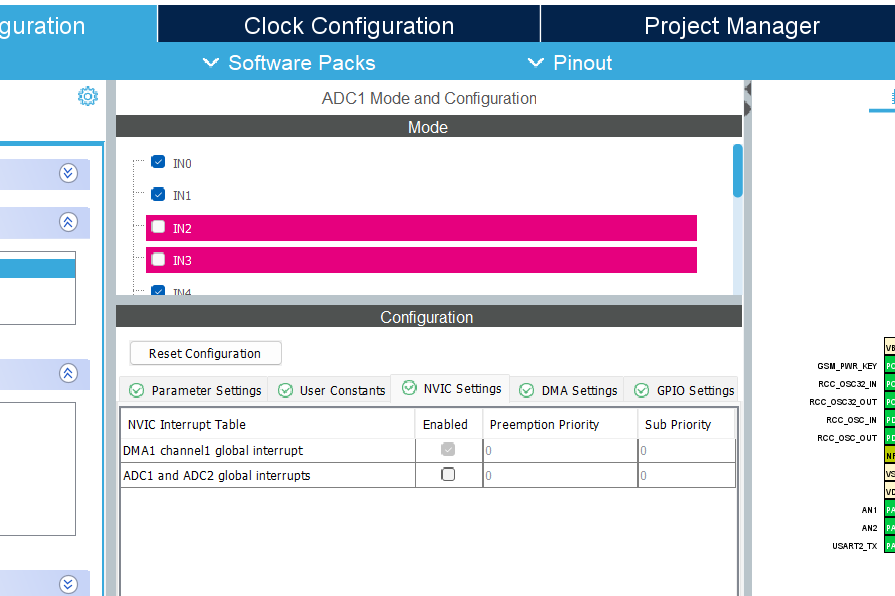Uncheck the IN0 channel checkbox

(x=158, y=162)
